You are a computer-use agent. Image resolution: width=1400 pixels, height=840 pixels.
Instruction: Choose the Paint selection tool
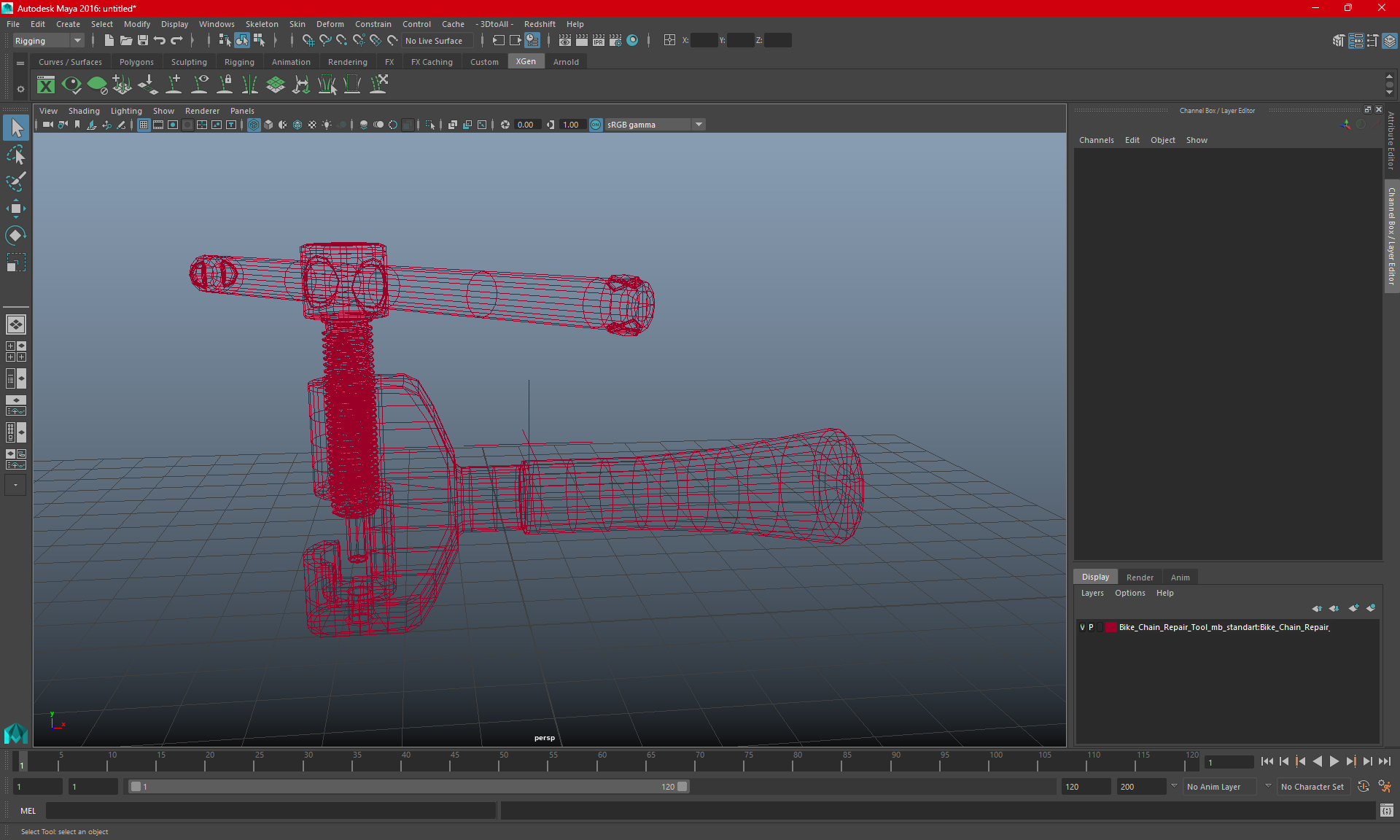16,181
